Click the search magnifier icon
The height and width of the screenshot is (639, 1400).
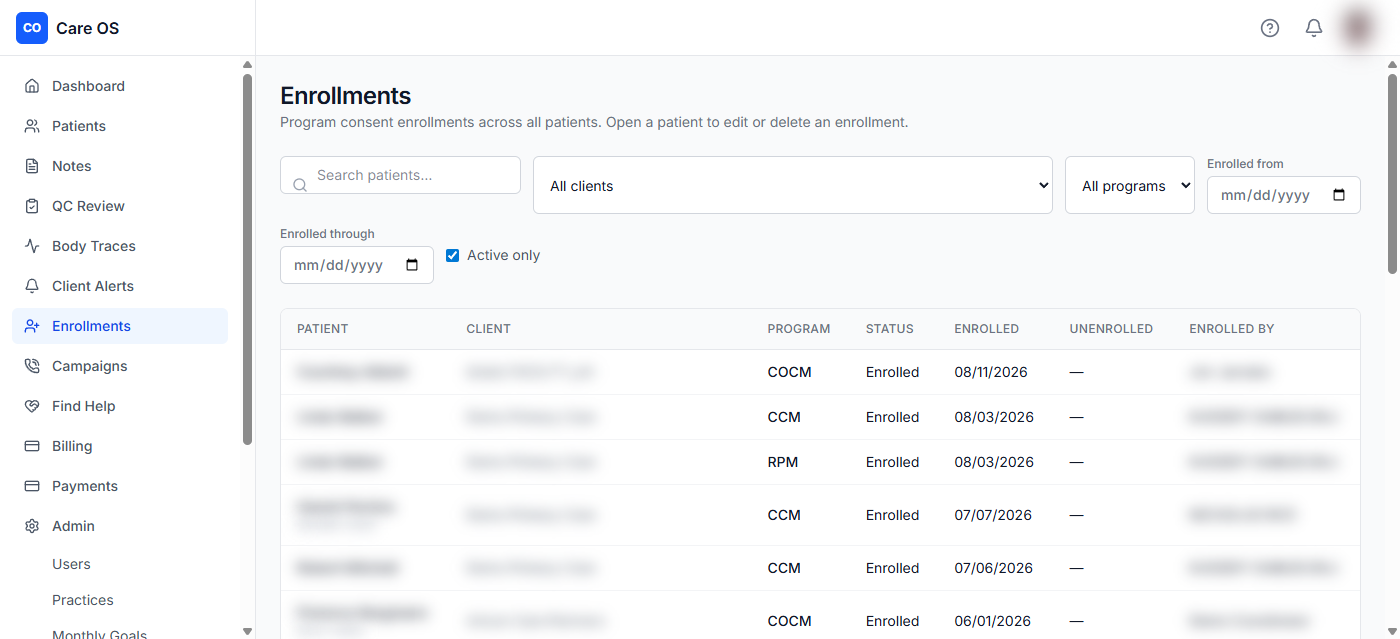300,185
